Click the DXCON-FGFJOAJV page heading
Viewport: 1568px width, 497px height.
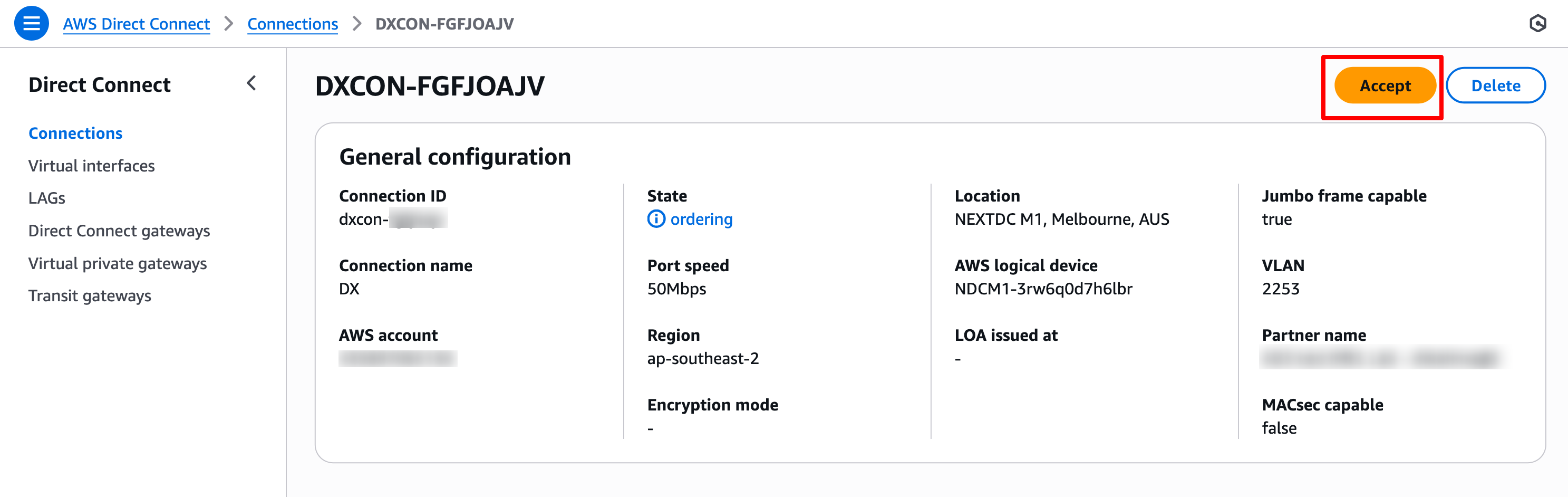point(430,86)
